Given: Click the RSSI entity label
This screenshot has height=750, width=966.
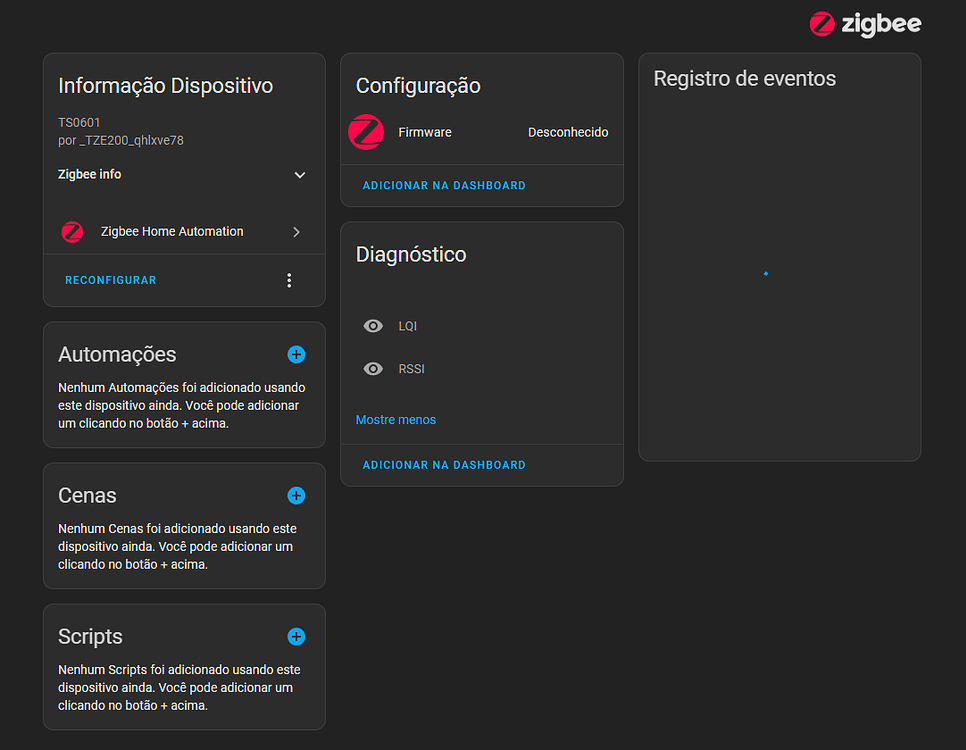Looking at the screenshot, I should click(x=411, y=369).
